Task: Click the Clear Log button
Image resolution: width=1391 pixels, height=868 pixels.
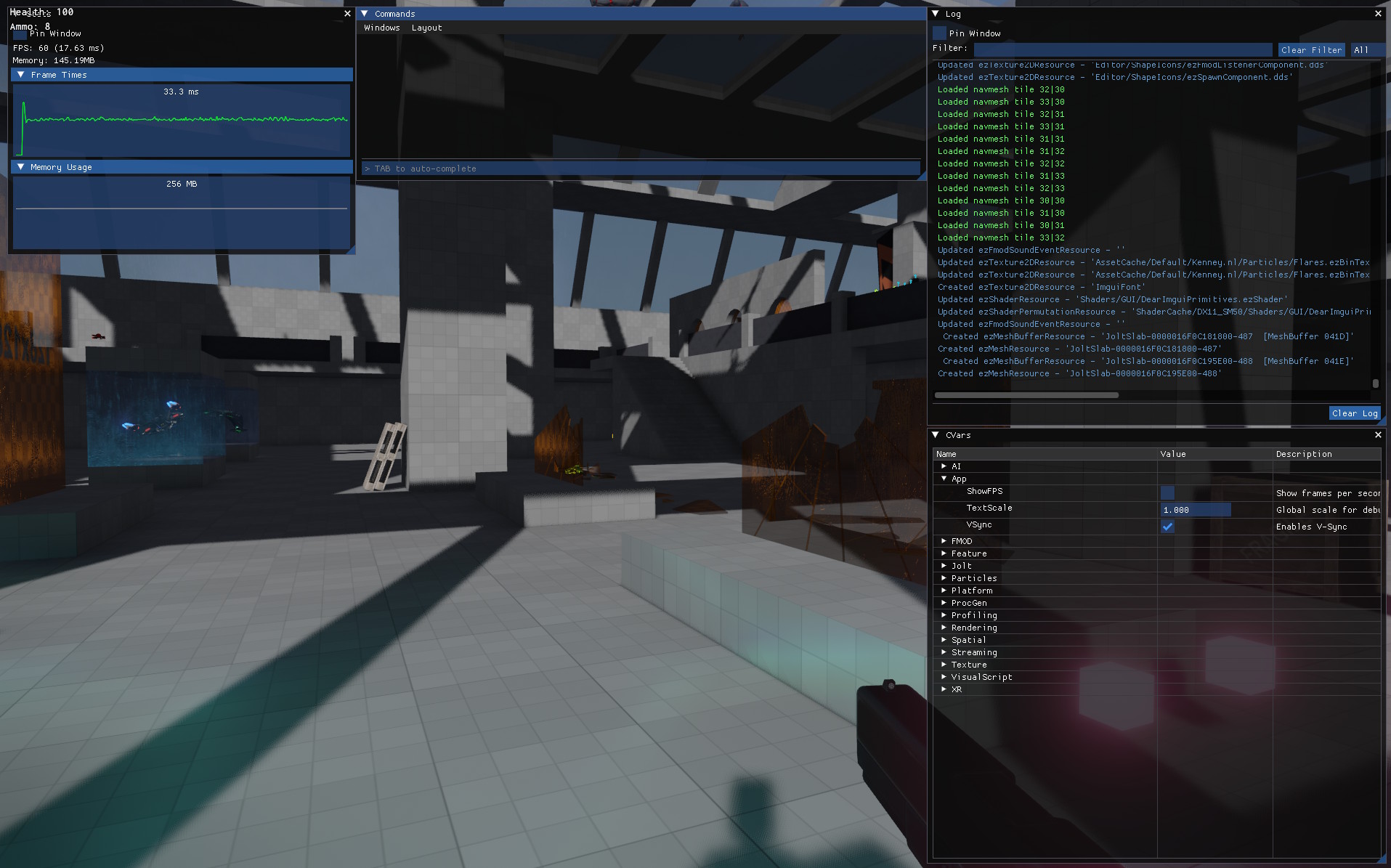Action: (x=1354, y=413)
